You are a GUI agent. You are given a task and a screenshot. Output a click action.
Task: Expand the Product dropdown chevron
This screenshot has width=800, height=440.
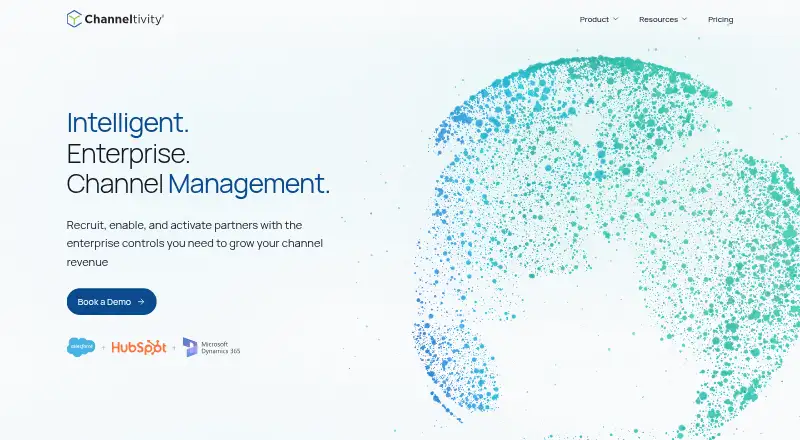(x=615, y=19)
